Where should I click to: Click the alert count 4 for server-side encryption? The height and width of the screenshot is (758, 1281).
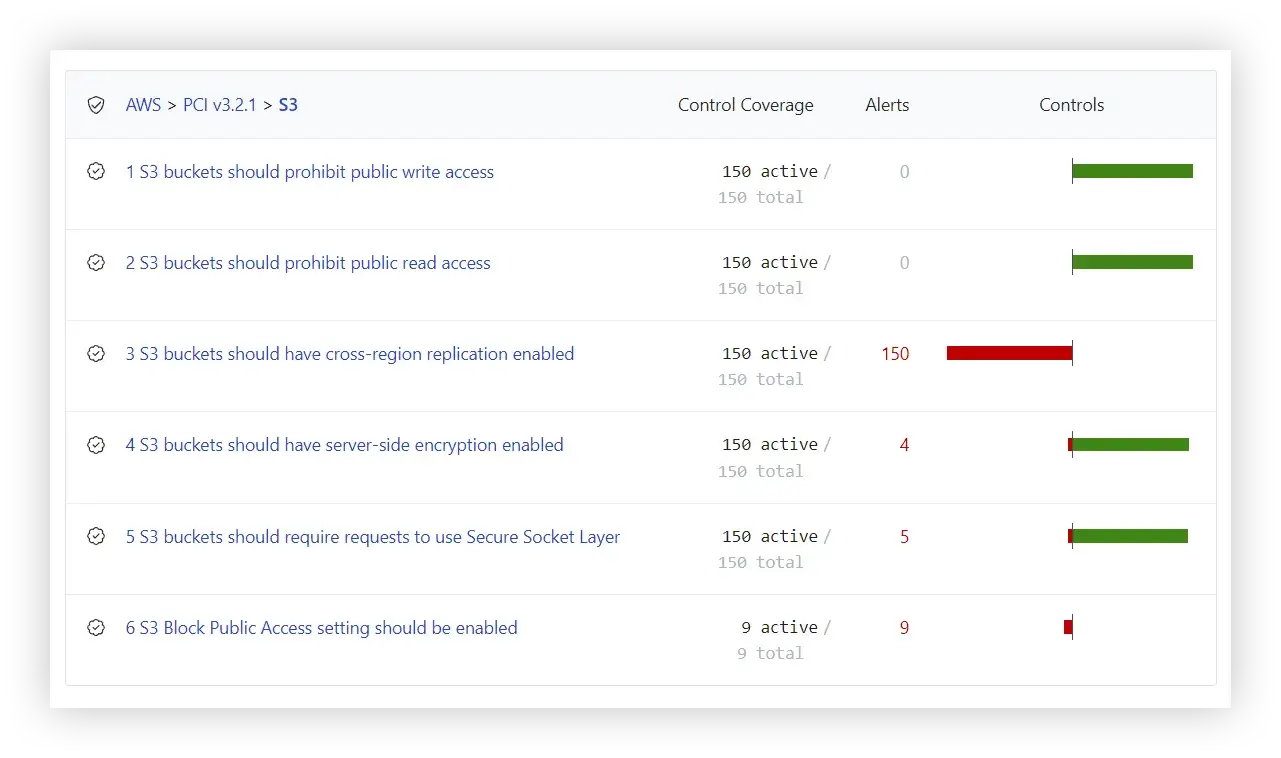904,445
